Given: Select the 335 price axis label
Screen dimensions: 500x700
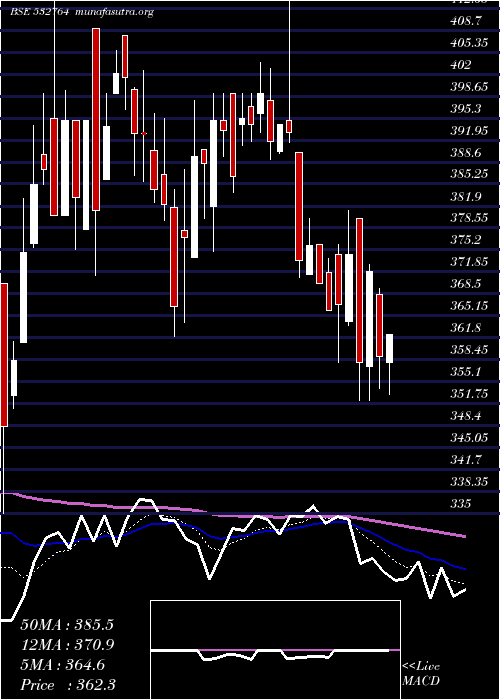Looking at the screenshot, I should tap(461, 503).
